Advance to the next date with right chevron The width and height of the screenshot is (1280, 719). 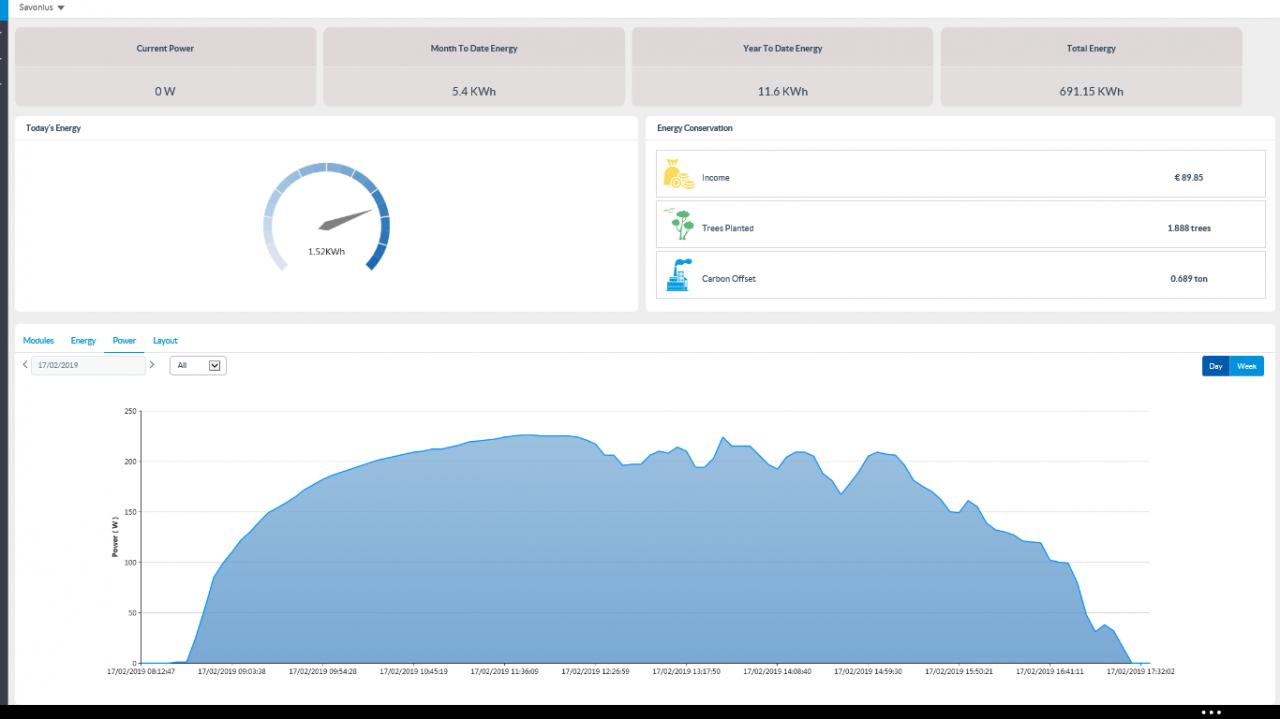click(x=152, y=365)
